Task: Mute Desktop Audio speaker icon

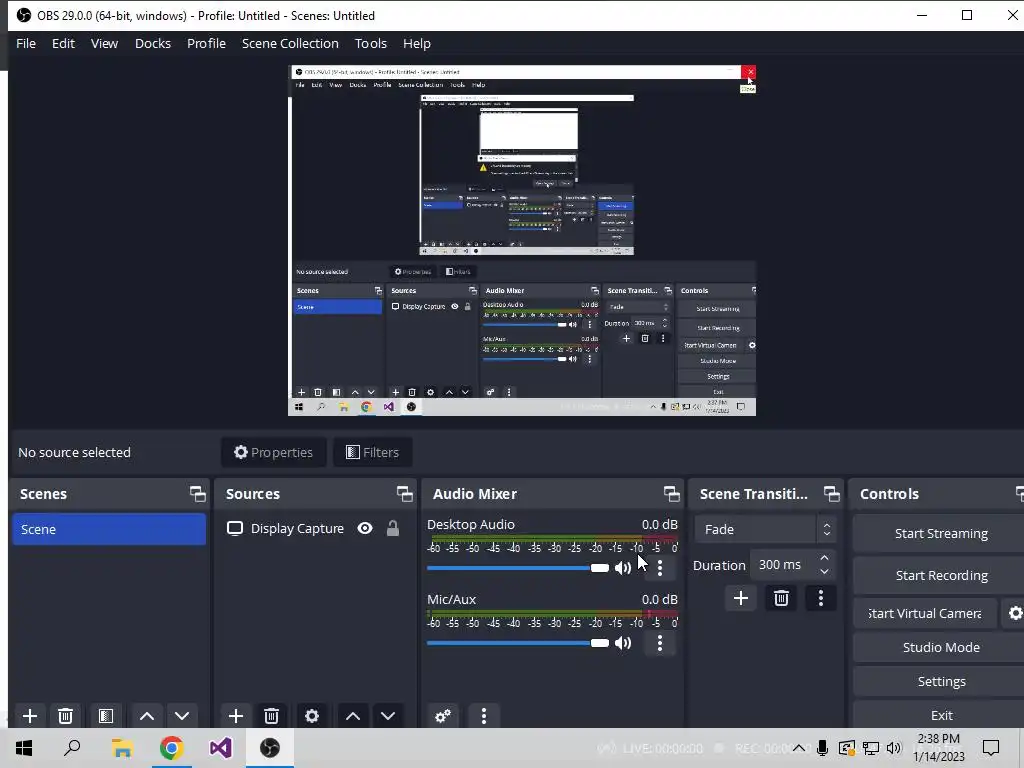Action: (x=623, y=568)
